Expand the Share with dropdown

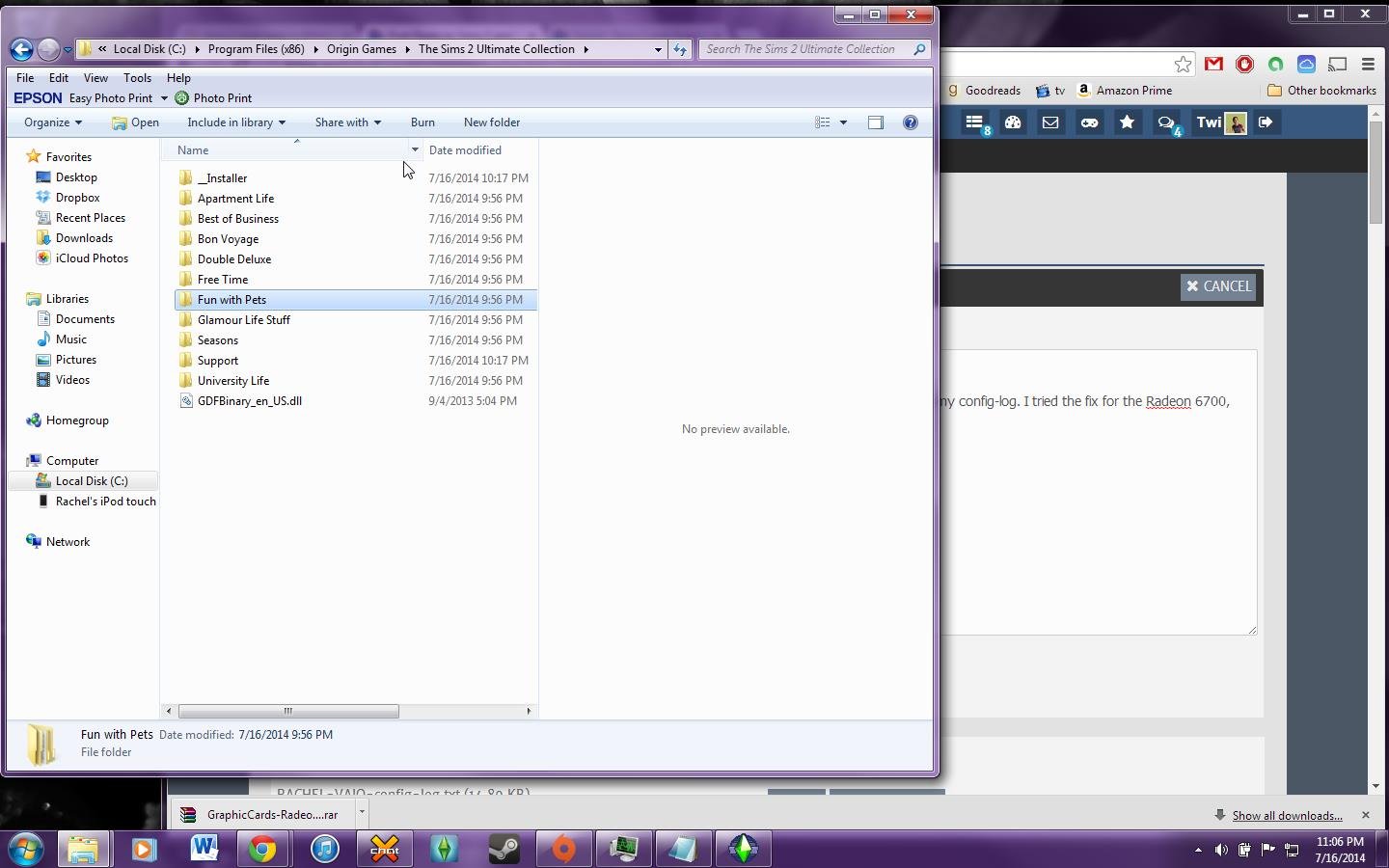pyautogui.click(x=347, y=122)
